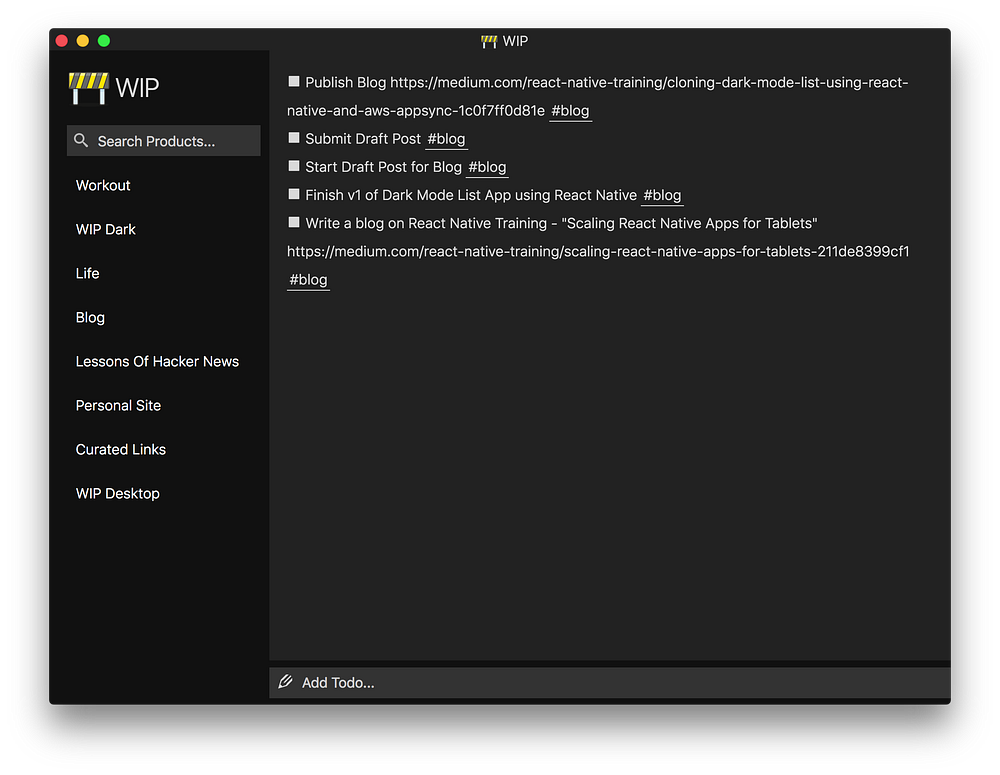Image resolution: width=1000 pixels, height=775 pixels.
Task: Switch to the Life product
Action: pos(88,273)
